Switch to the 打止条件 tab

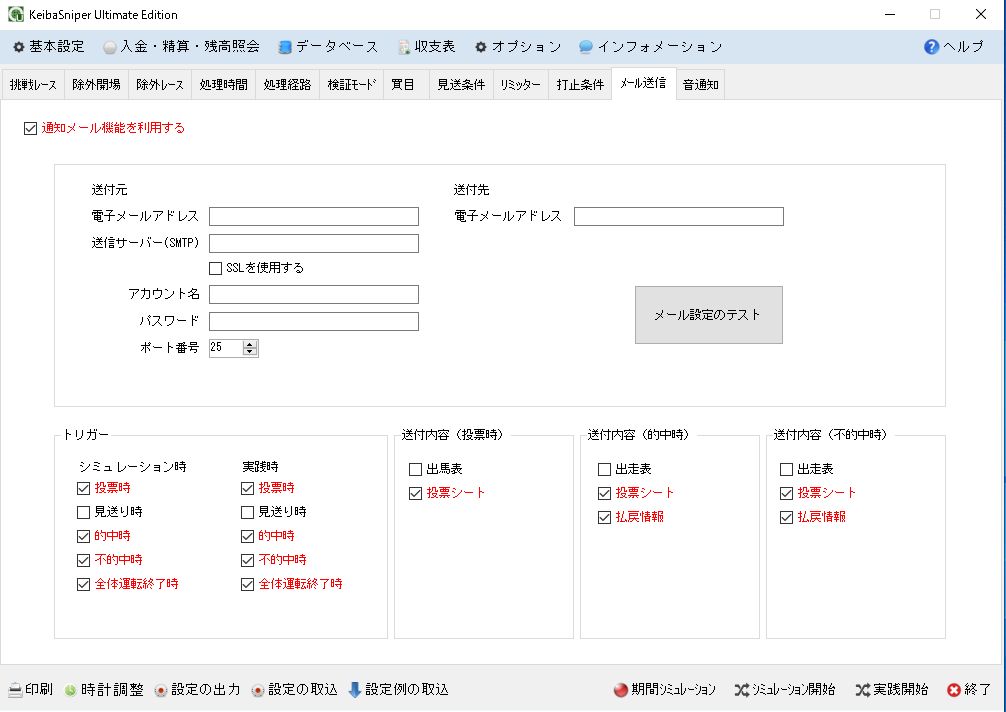pyautogui.click(x=580, y=85)
